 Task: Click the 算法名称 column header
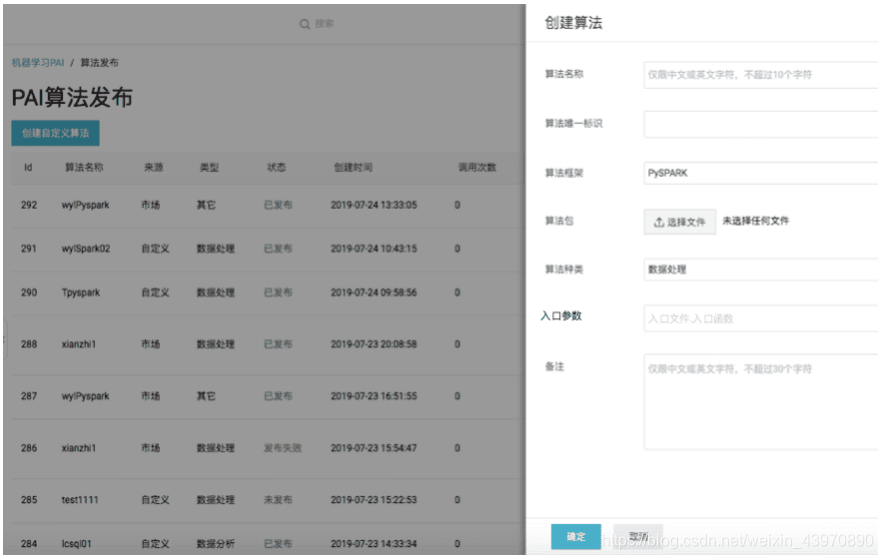84,168
